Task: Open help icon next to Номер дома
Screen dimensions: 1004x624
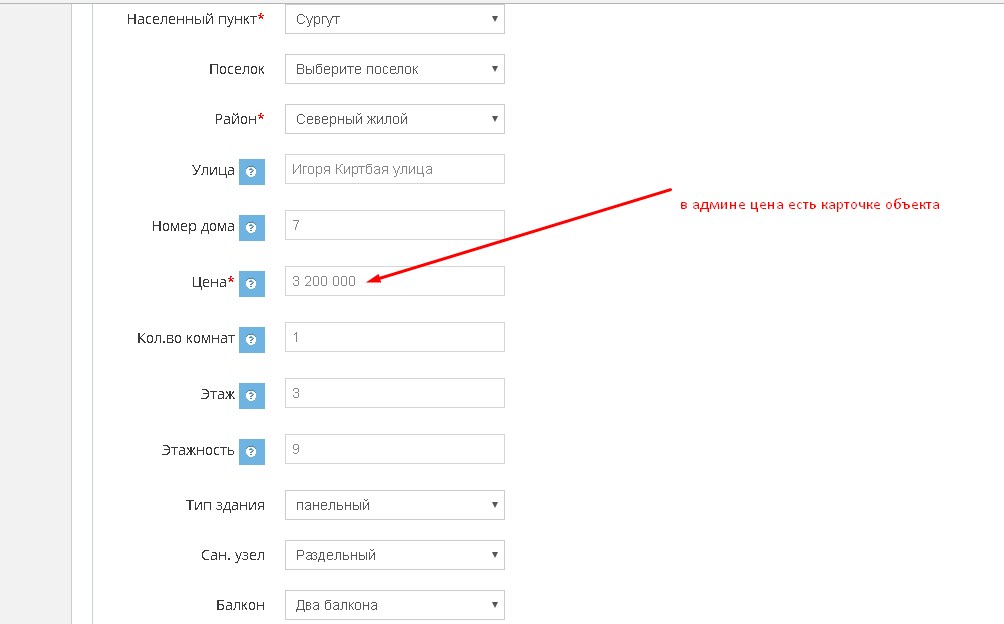Action: coord(252,227)
